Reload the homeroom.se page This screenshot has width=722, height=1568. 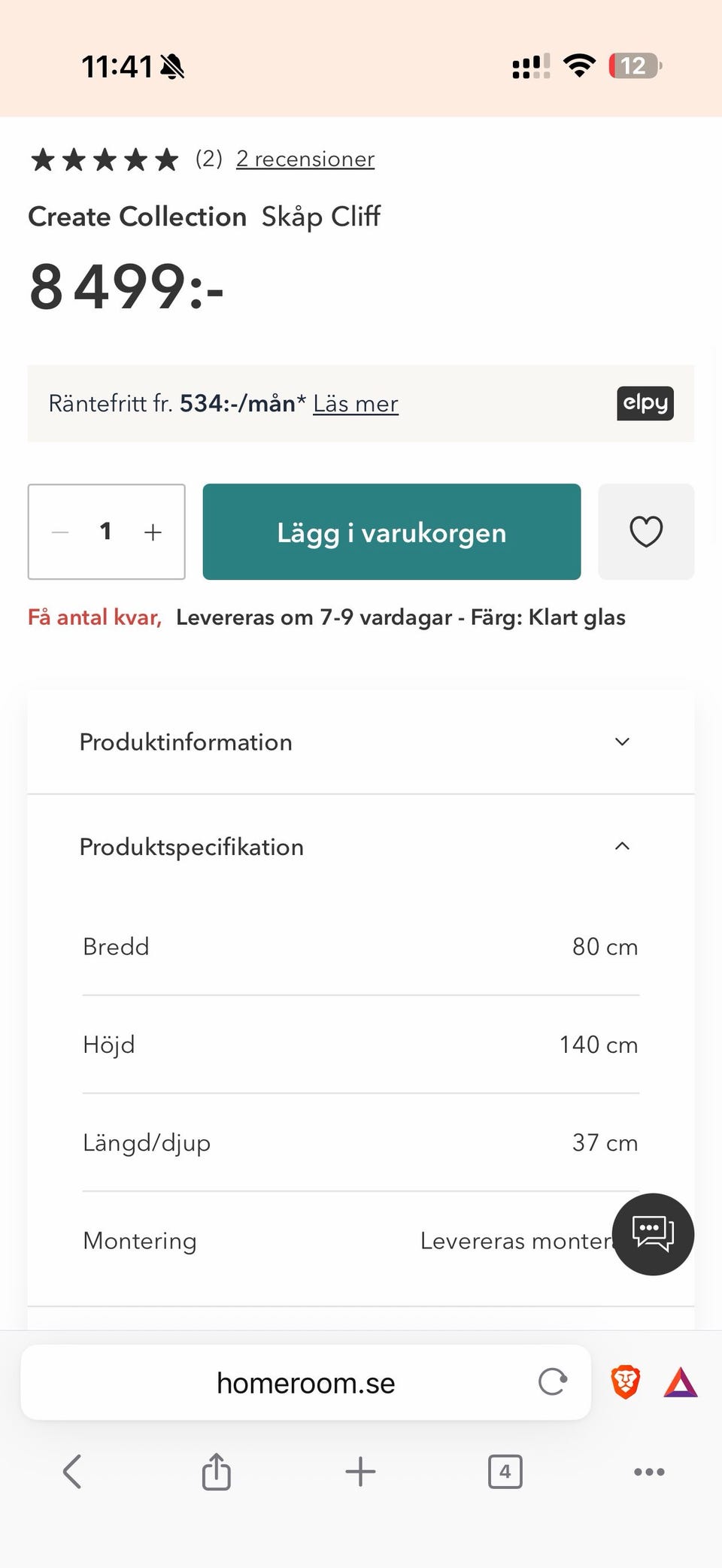tap(553, 1381)
